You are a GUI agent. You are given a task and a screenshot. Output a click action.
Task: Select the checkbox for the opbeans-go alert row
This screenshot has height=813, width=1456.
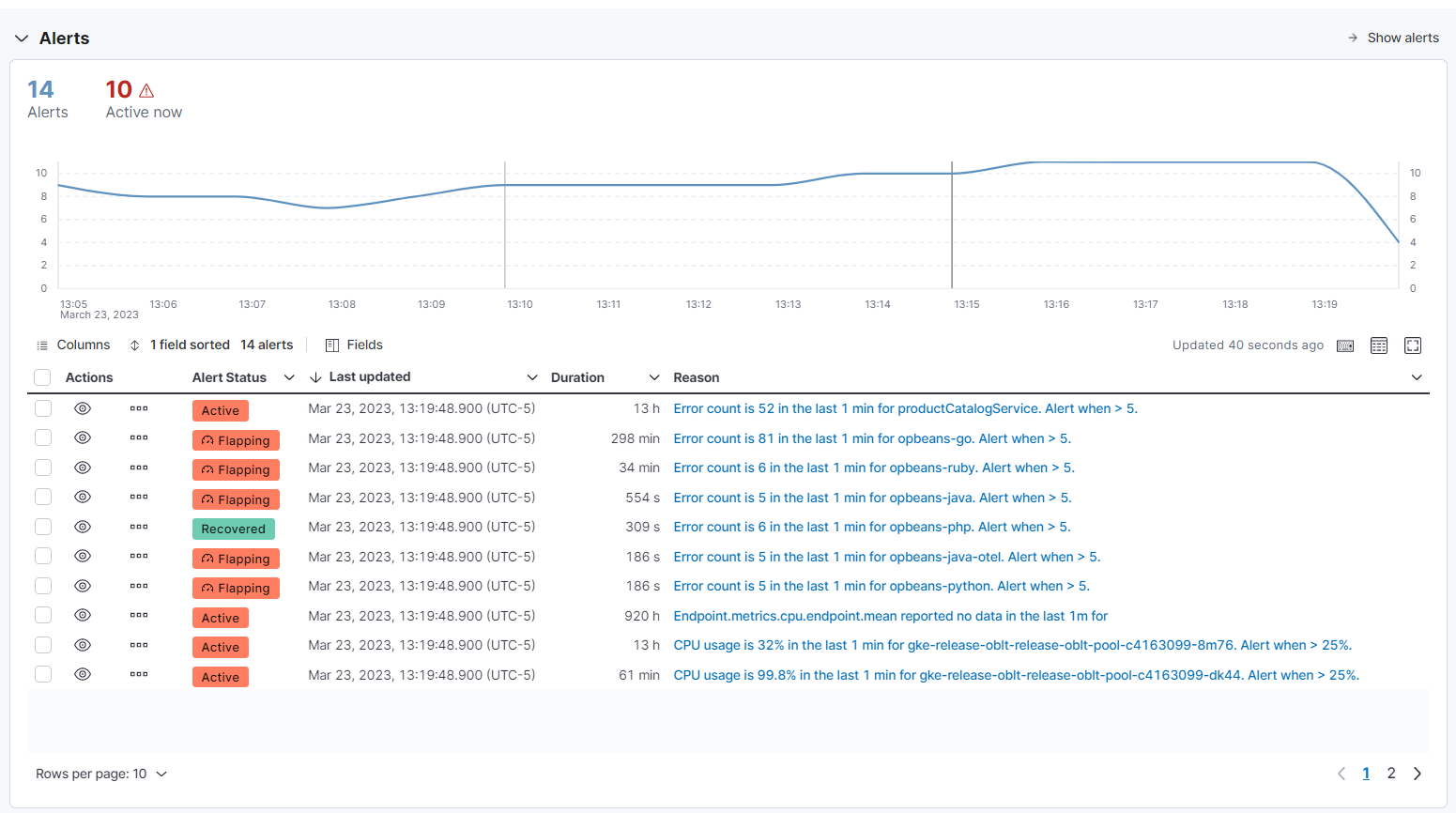click(x=42, y=437)
